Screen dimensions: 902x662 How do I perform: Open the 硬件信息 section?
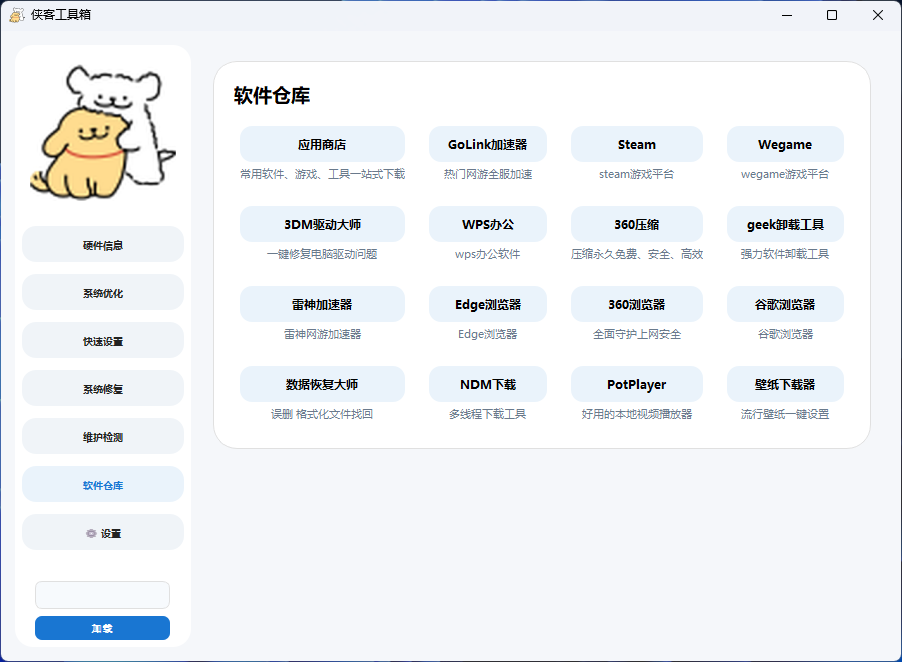103,245
